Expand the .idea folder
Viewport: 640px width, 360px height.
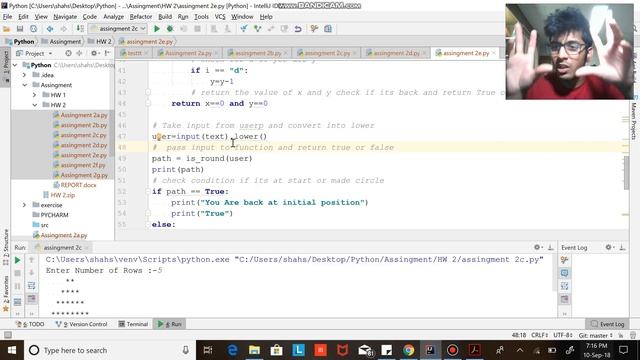pos(24,75)
